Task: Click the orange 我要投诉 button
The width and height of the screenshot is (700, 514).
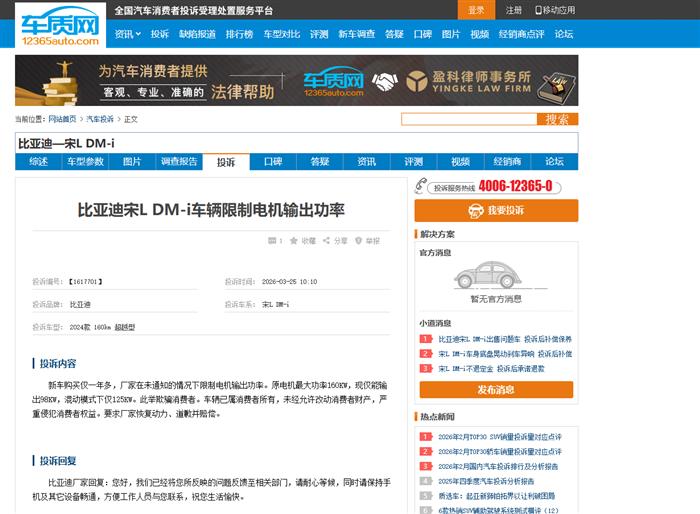Action: (496, 210)
